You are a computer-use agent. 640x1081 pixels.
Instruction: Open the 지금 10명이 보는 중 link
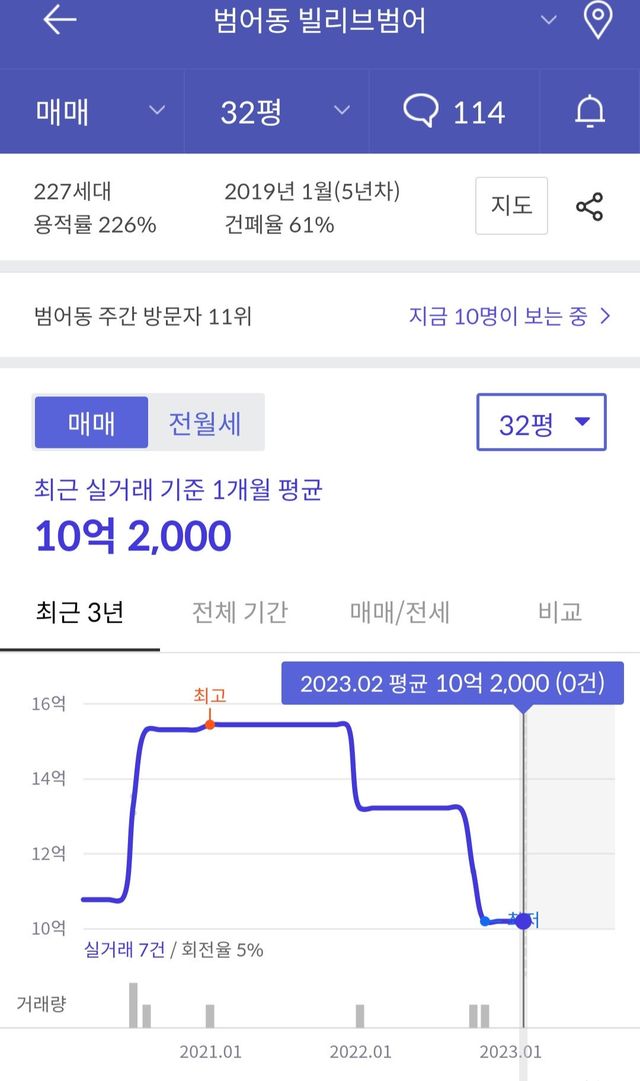pyautogui.click(x=509, y=317)
